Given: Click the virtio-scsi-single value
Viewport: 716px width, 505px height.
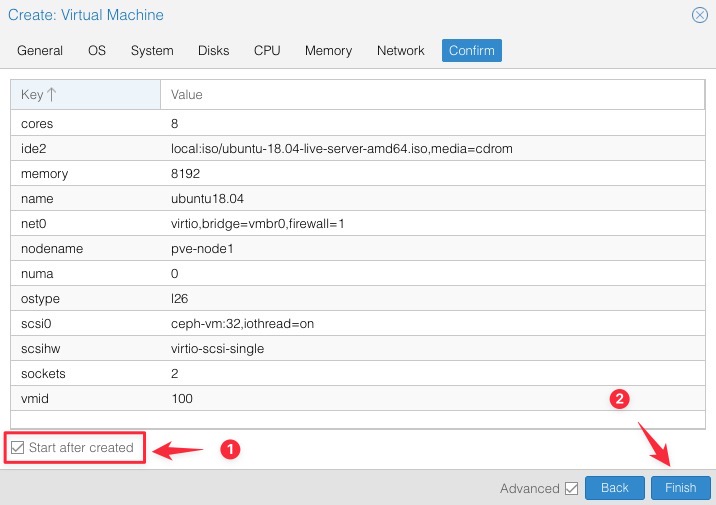Looking at the screenshot, I should pos(217,349).
